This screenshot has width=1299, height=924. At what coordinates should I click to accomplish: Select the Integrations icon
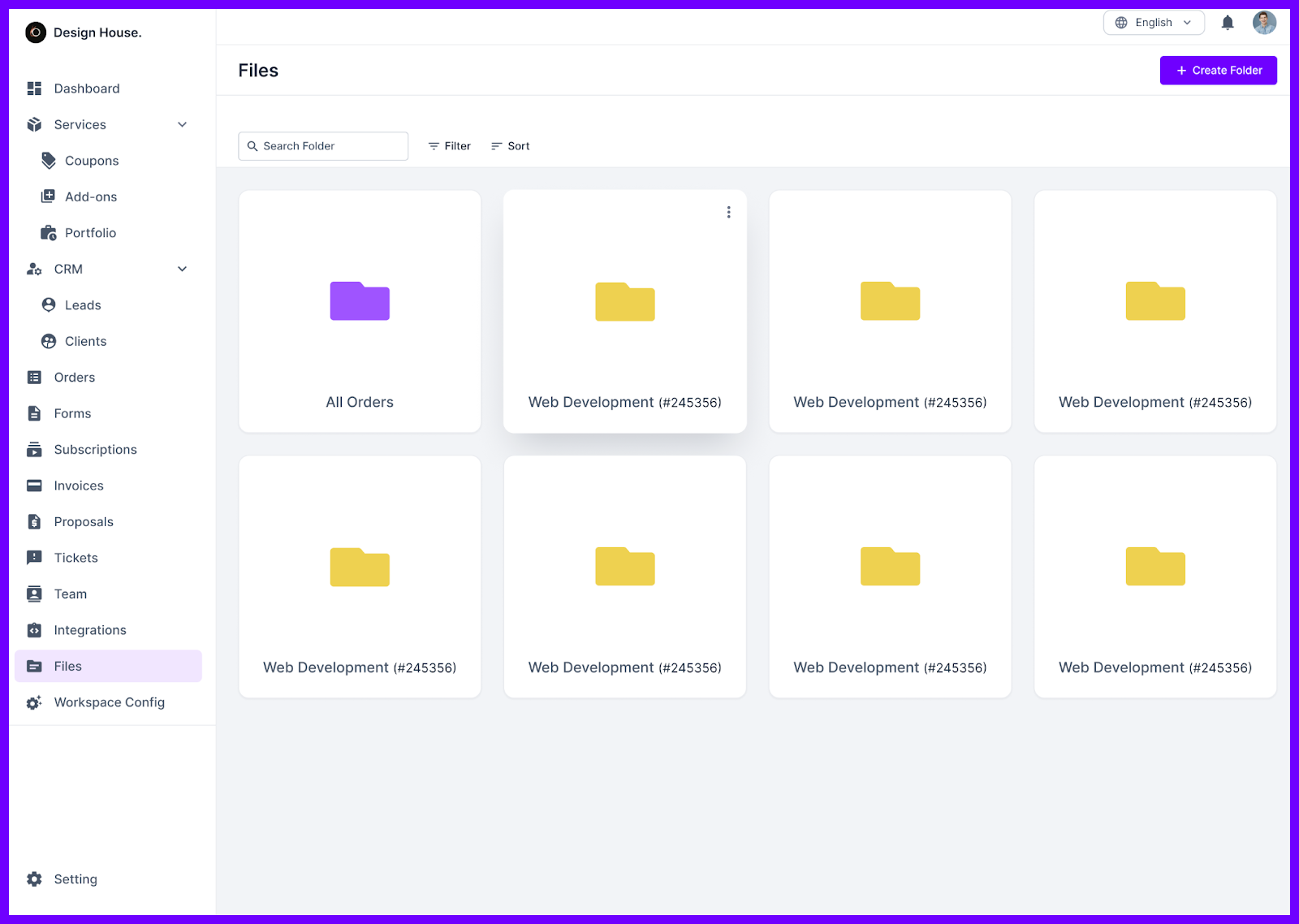pos(33,629)
